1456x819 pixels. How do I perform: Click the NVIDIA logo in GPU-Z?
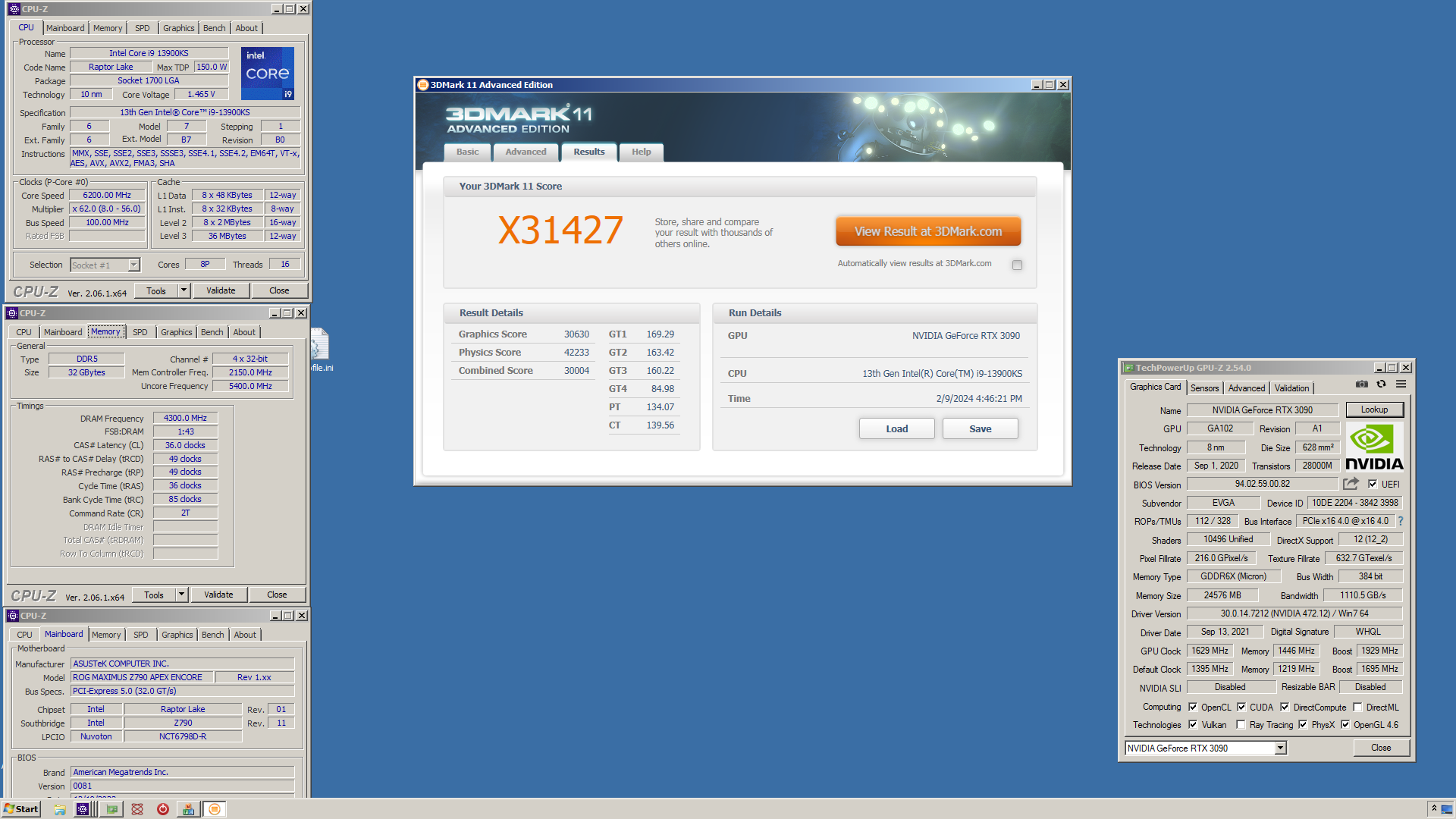pyautogui.click(x=1374, y=447)
